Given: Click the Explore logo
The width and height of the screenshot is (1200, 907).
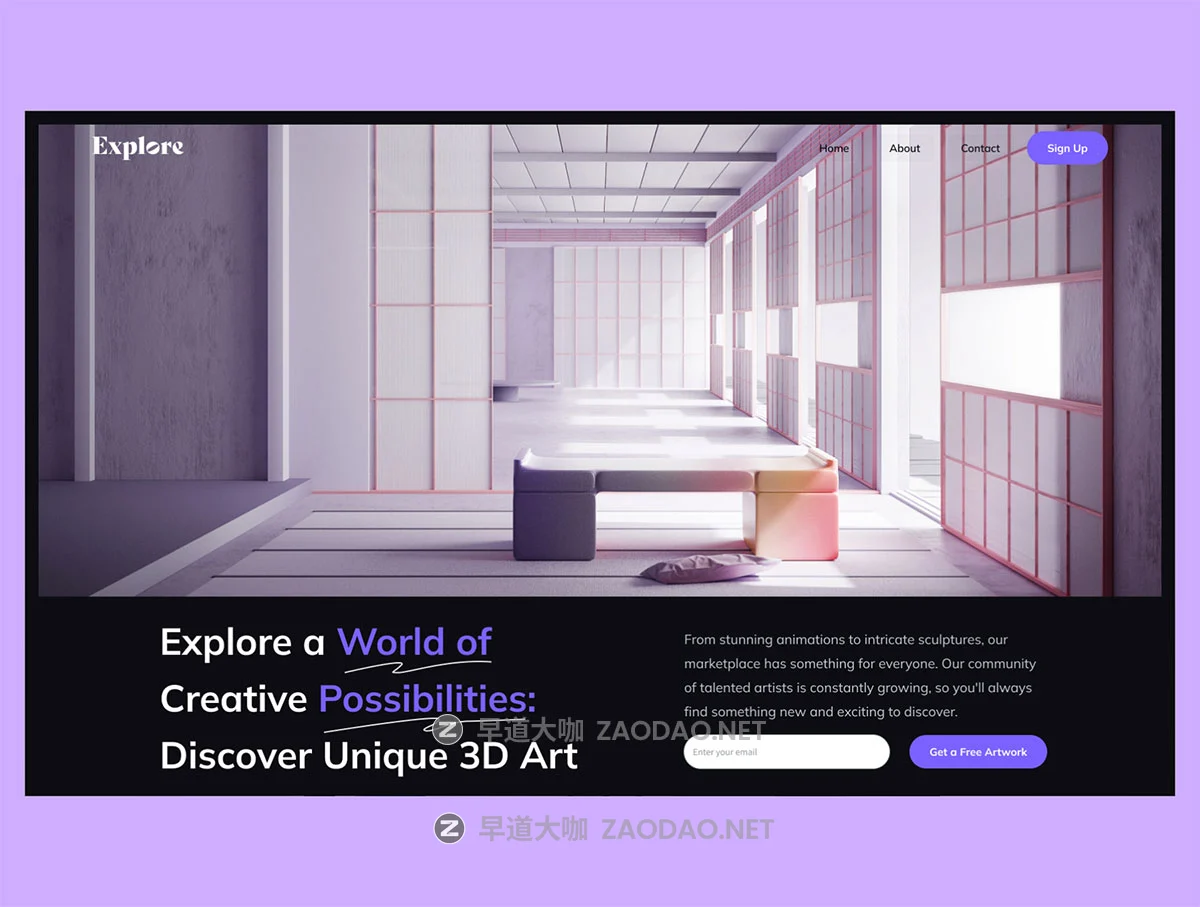Looking at the screenshot, I should coord(137,146).
